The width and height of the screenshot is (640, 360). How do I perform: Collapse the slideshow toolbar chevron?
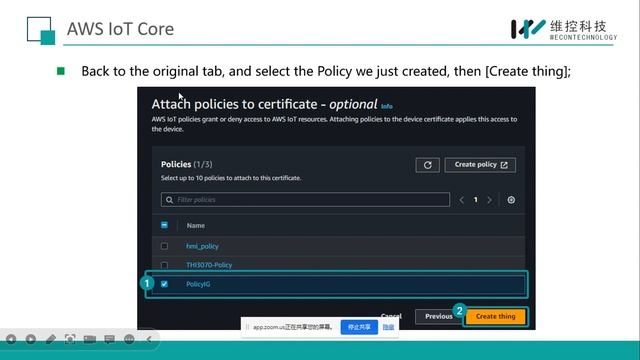pyautogui.click(x=149, y=339)
